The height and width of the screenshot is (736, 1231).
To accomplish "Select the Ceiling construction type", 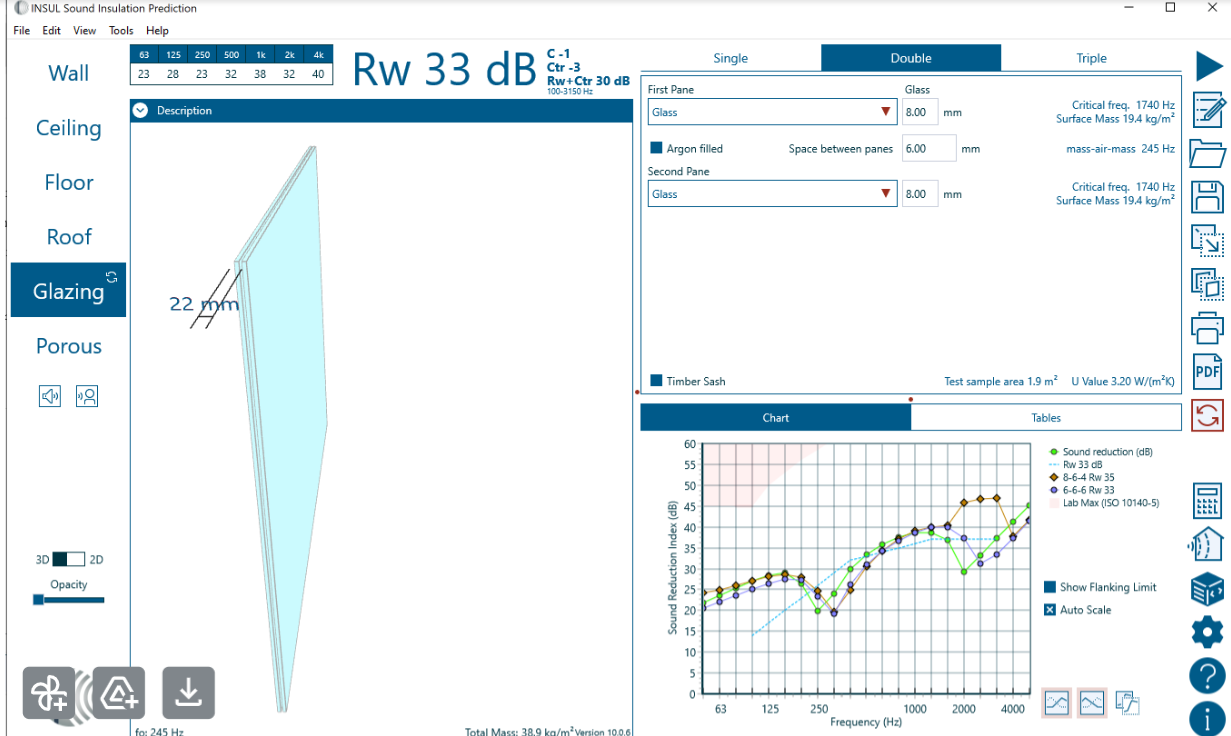I will (x=68, y=128).
